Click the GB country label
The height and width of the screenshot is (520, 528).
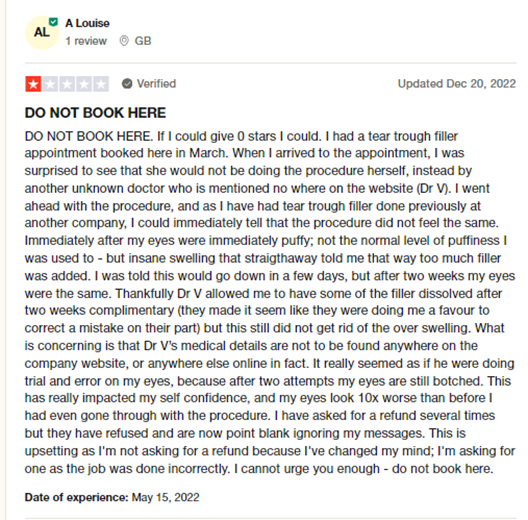pyautogui.click(x=143, y=41)
